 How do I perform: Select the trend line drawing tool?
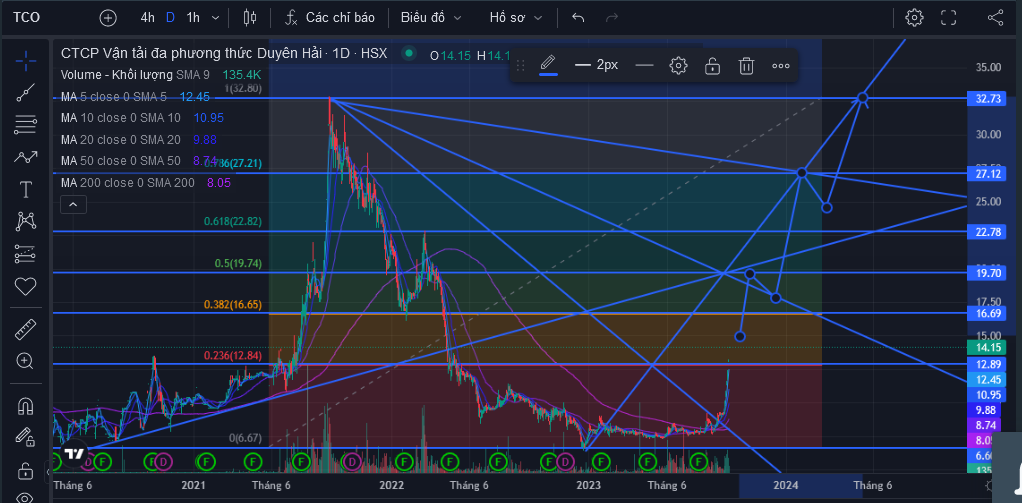click(25, 93)
